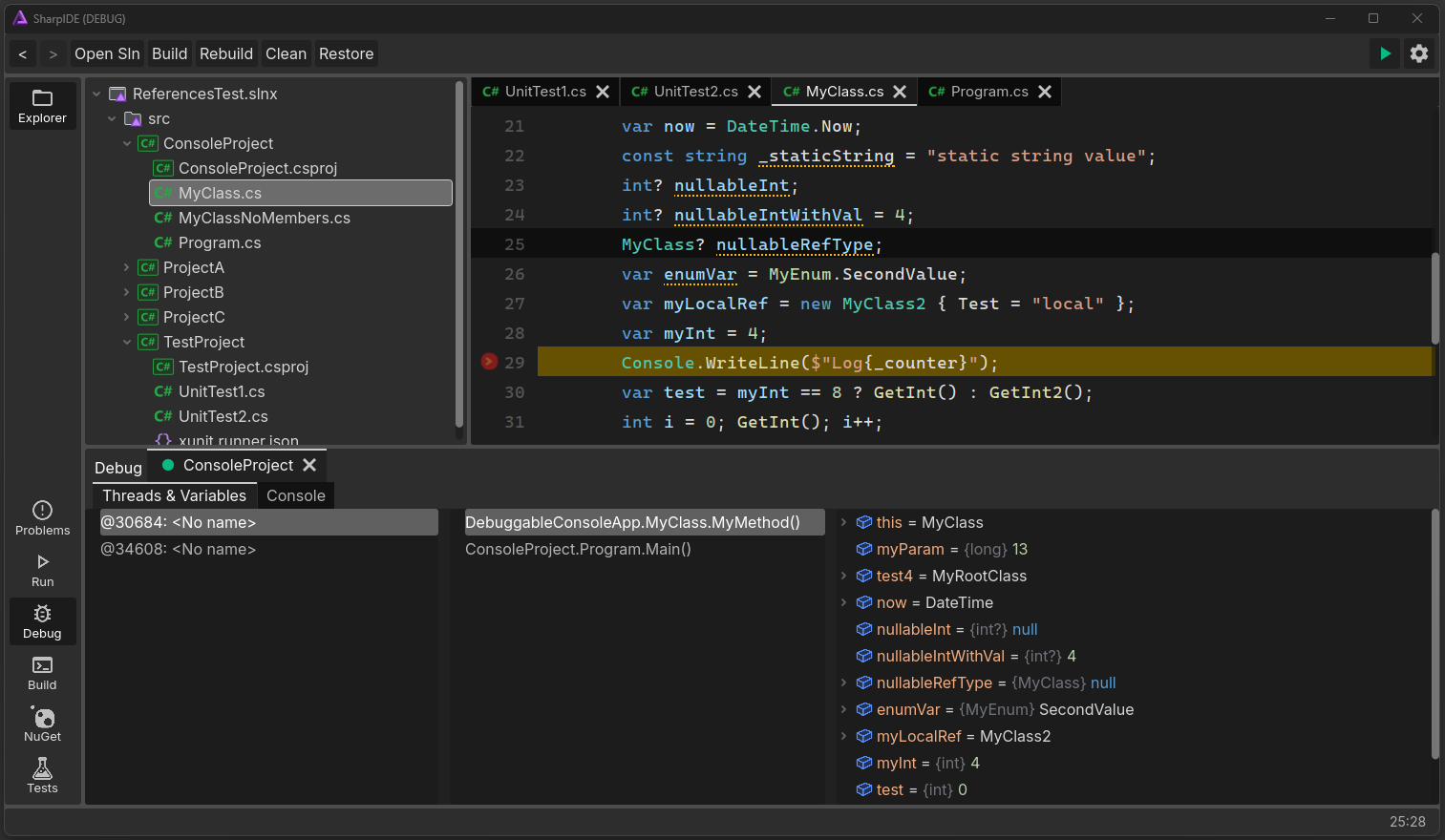Image resolution: width=1445 pixels, height=840 pixels.
Task: Select ConsoleProject.Program.Main() stack frame
Action: (645, 549)
